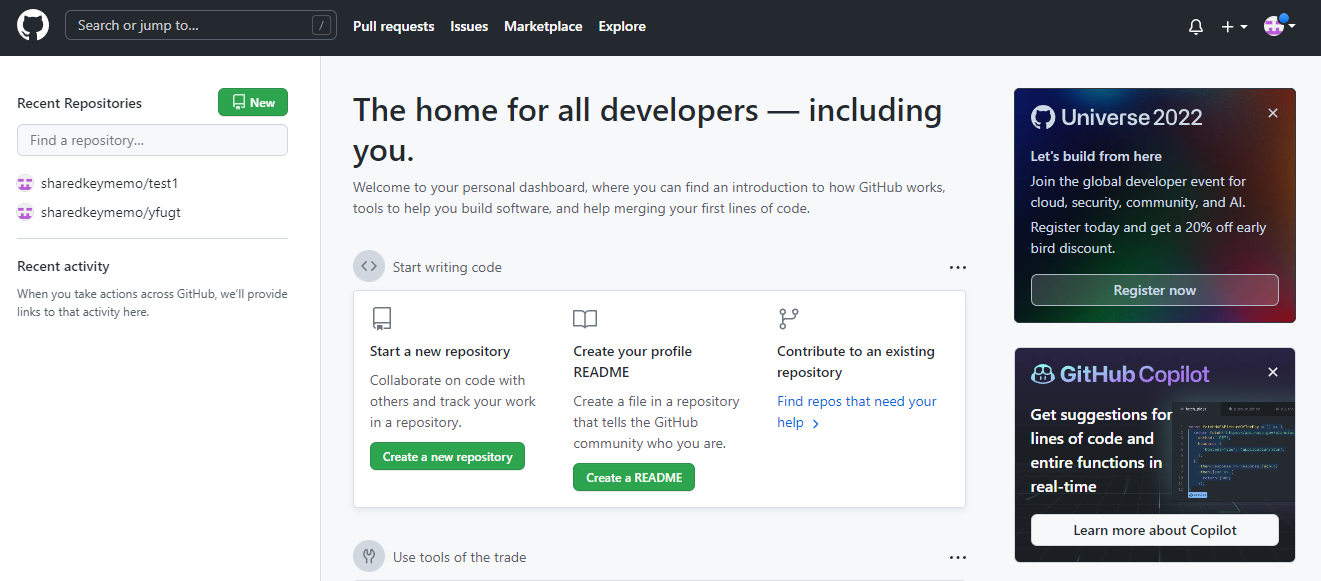Screen dimensions: 1321x581
Task: Click Register now button
Action: pos(1155,290)
